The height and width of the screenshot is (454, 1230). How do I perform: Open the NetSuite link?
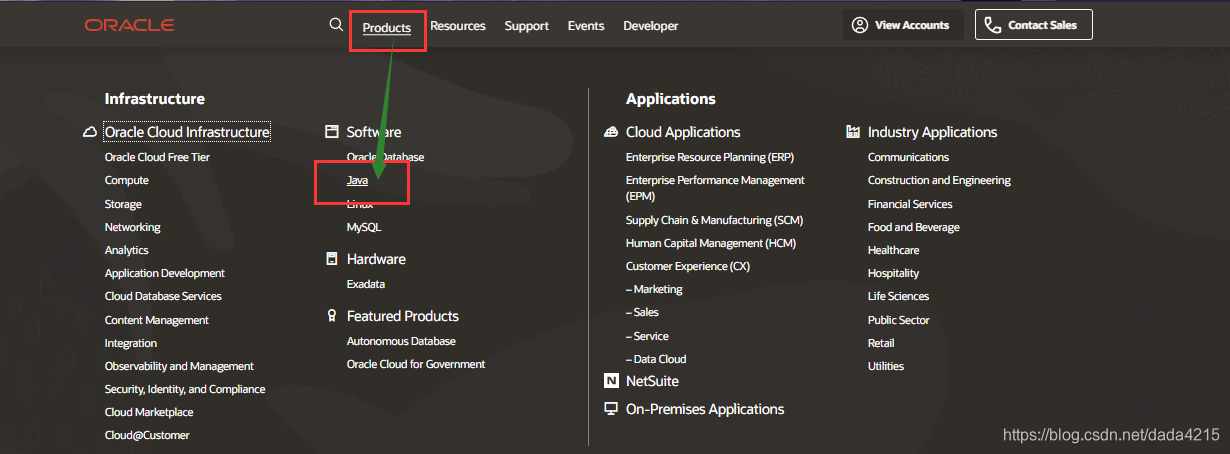(652, 381)
